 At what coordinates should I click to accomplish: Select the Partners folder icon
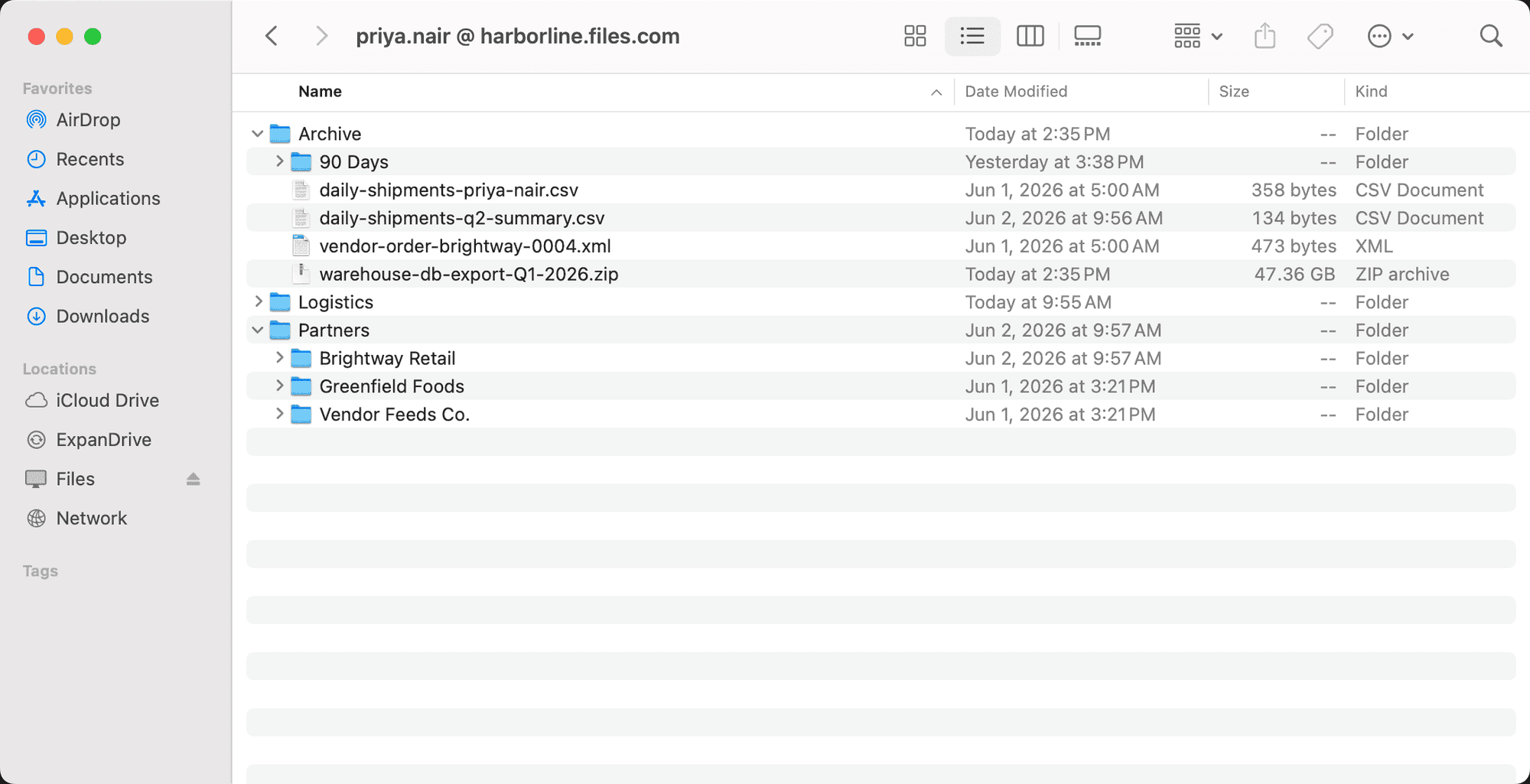pyautogui.click(x=280, y=330)
